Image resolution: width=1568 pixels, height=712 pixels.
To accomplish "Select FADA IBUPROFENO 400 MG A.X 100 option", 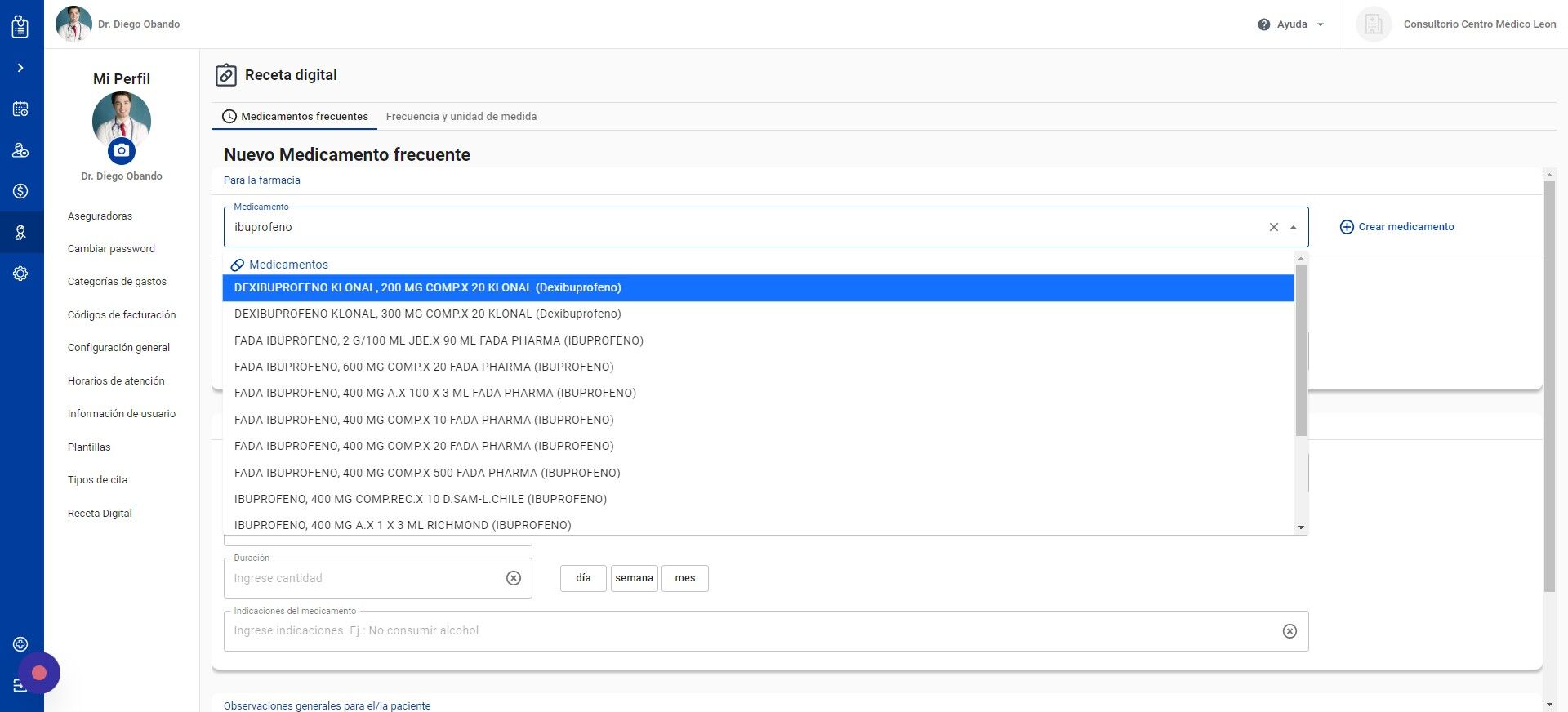I will coord(758,393).
